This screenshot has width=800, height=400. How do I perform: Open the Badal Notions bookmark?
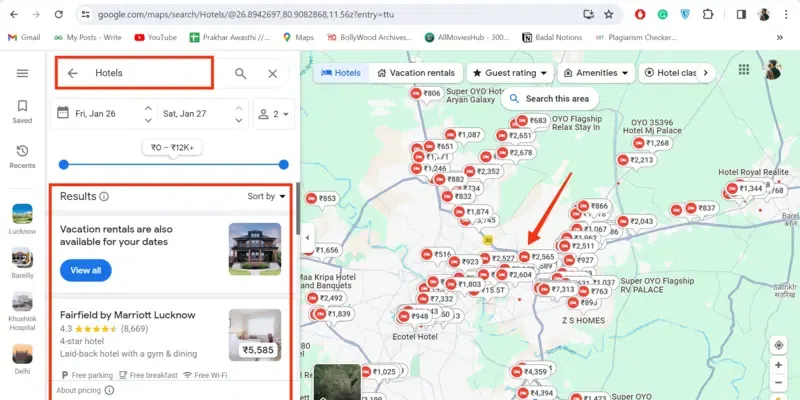552,37
